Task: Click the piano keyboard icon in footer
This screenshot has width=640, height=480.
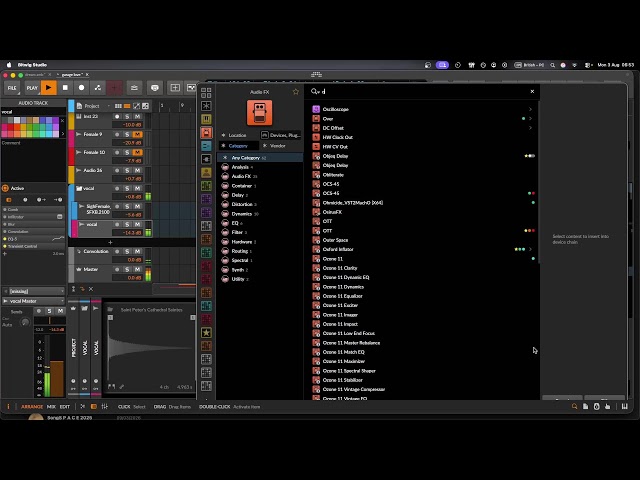Action: (x=624, y=407)
